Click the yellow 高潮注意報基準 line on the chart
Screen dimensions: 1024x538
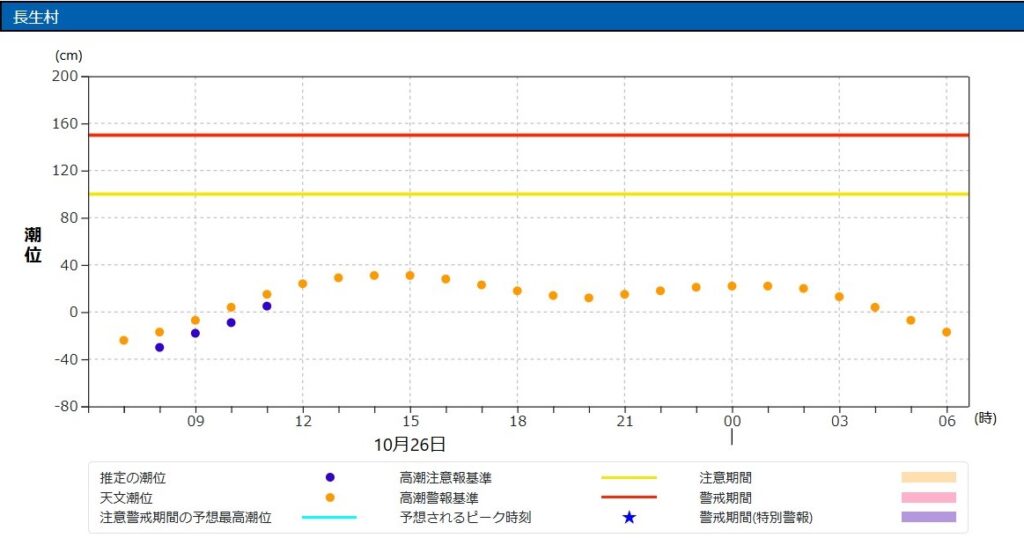coord(528,194)
